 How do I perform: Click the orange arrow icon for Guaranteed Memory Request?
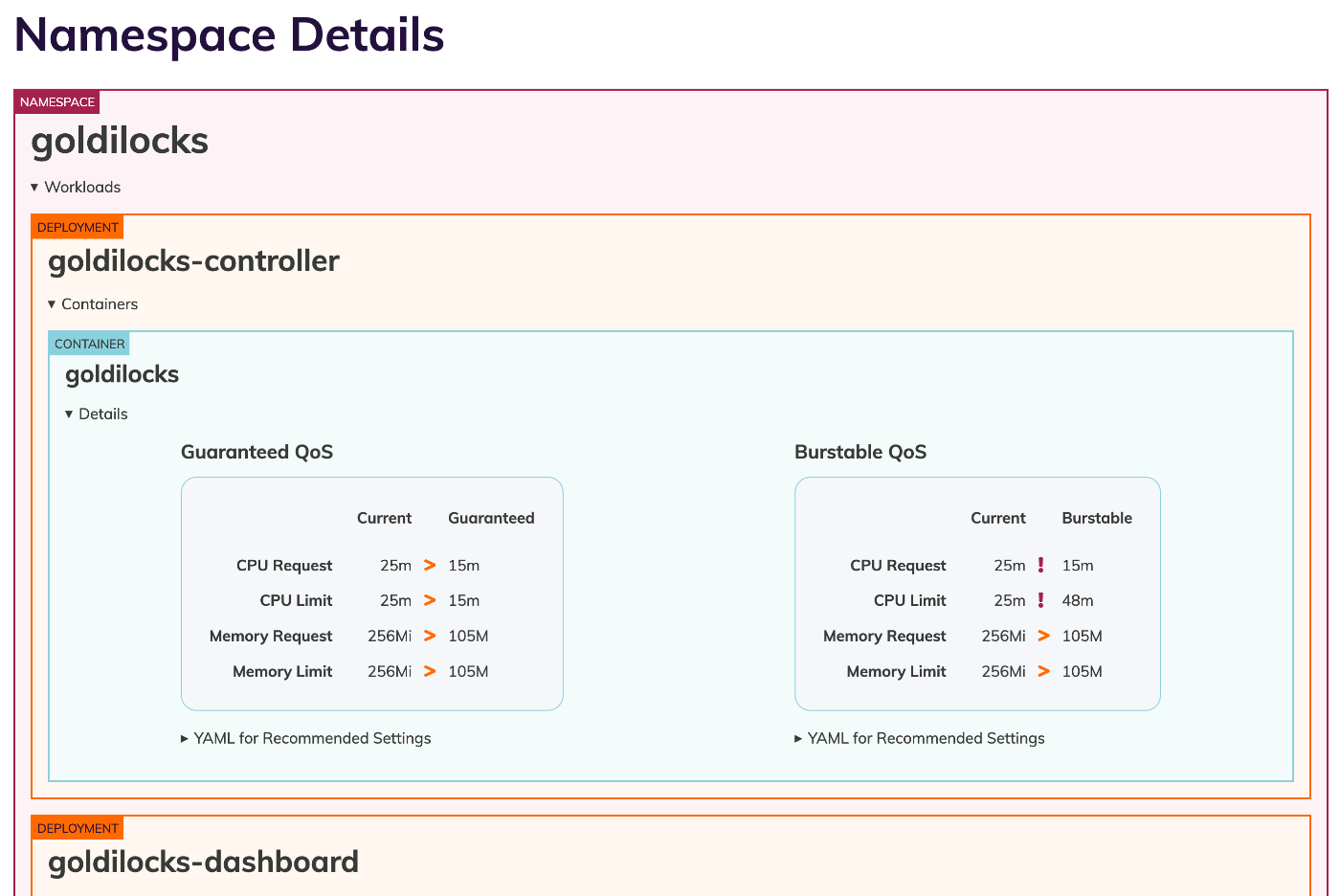pos(430,636)
